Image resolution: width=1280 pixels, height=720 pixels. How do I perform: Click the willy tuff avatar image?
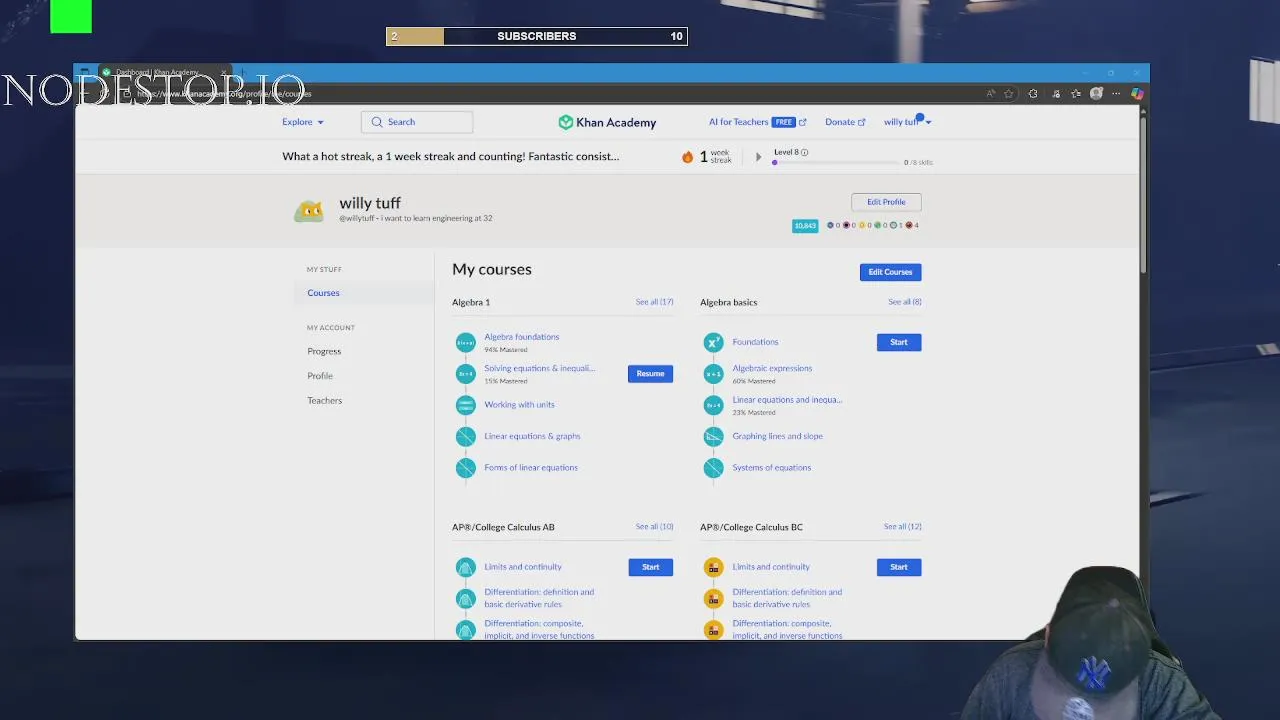[x=309, y=210]
